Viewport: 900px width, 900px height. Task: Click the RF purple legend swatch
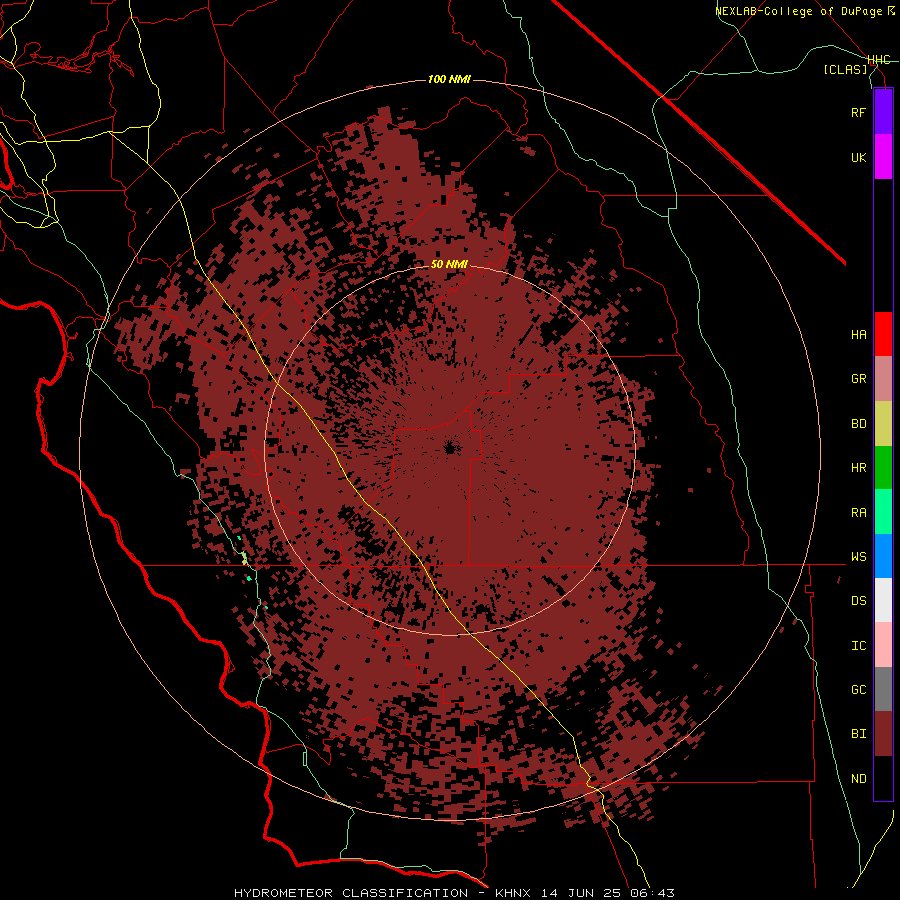(x=883, y=111)
